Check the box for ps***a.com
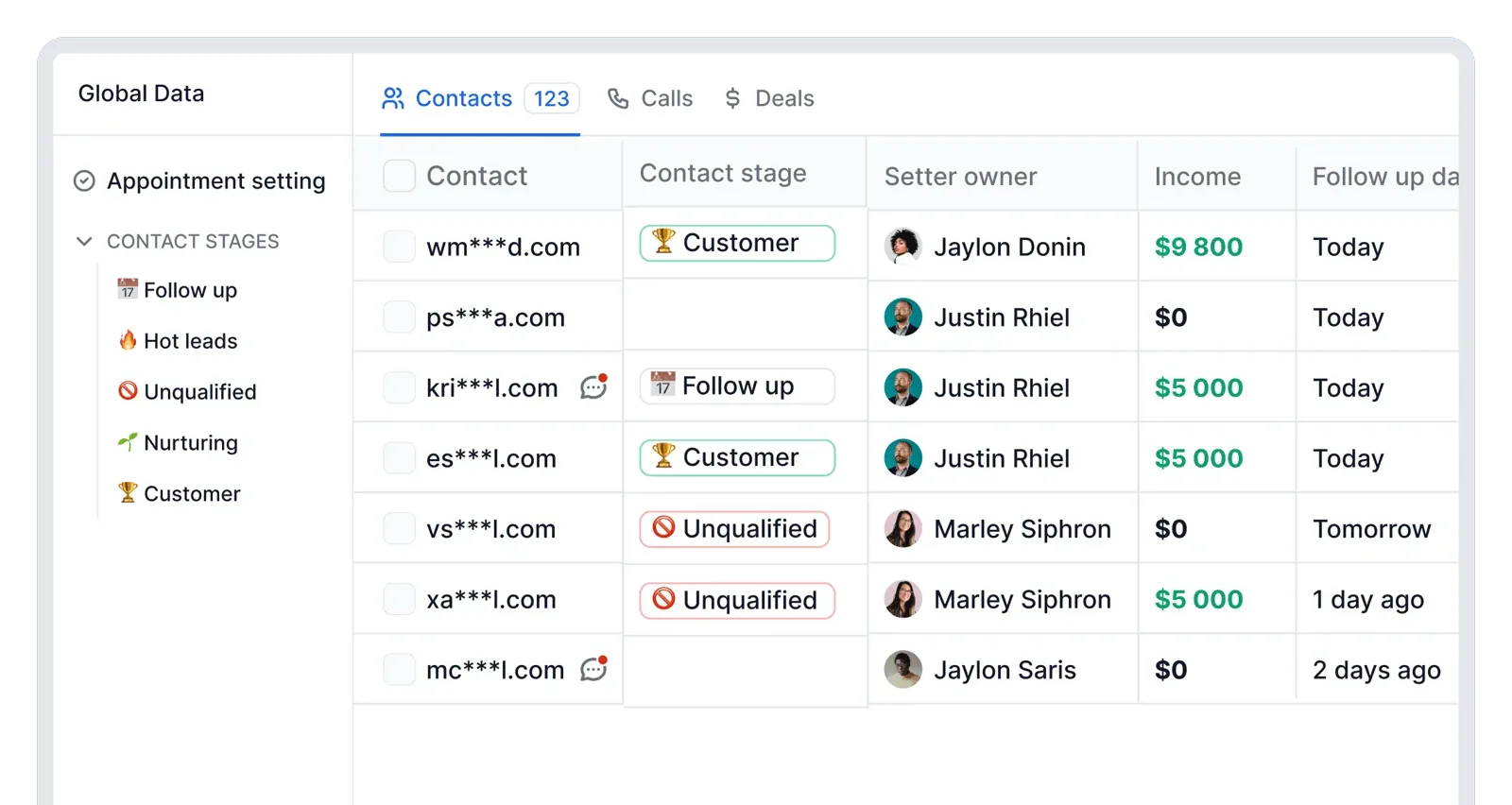The image size is (1512, 805). pyautogui.click(x=399, y=317)
